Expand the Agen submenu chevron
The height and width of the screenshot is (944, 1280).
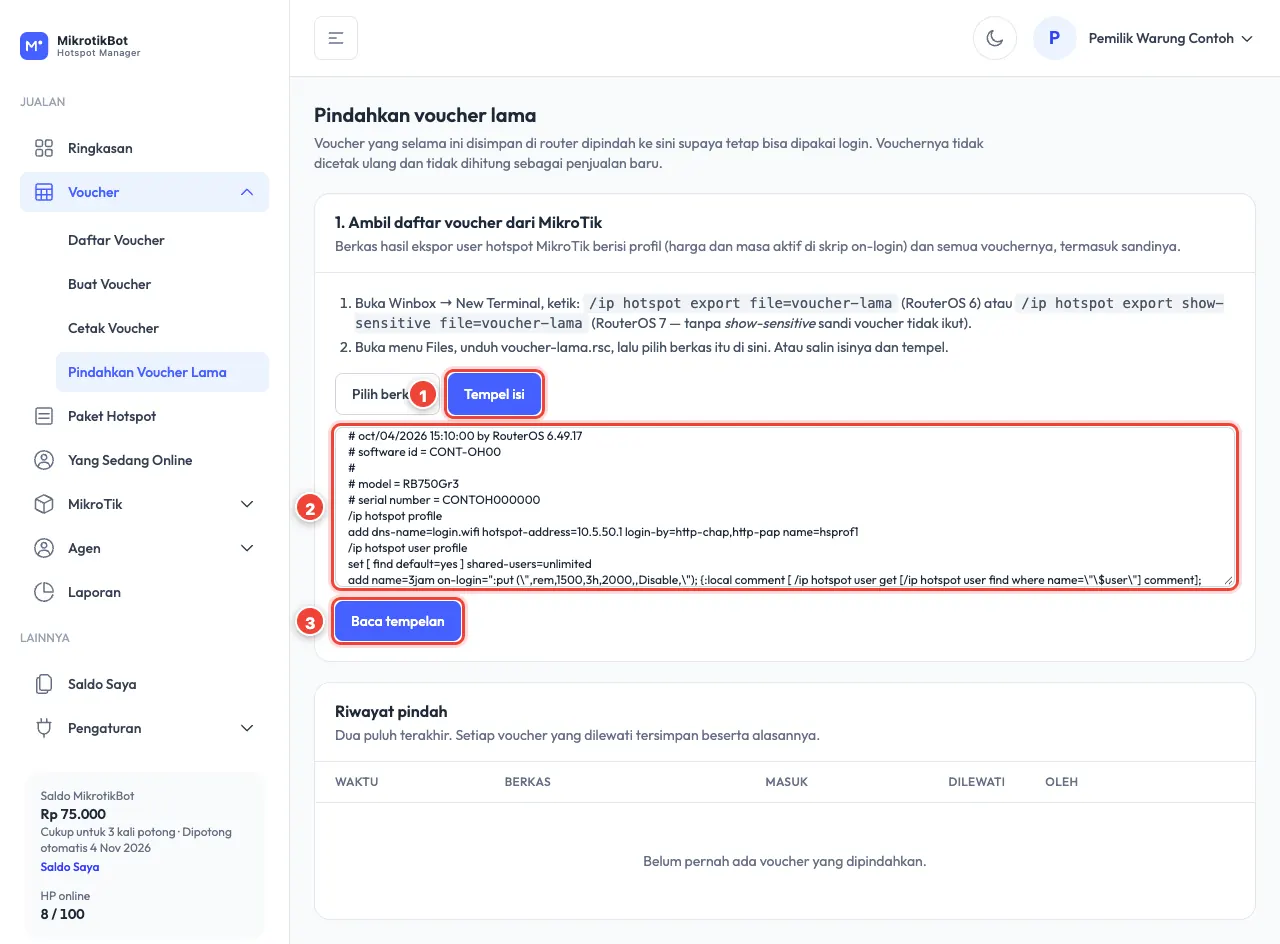(247, 548)
